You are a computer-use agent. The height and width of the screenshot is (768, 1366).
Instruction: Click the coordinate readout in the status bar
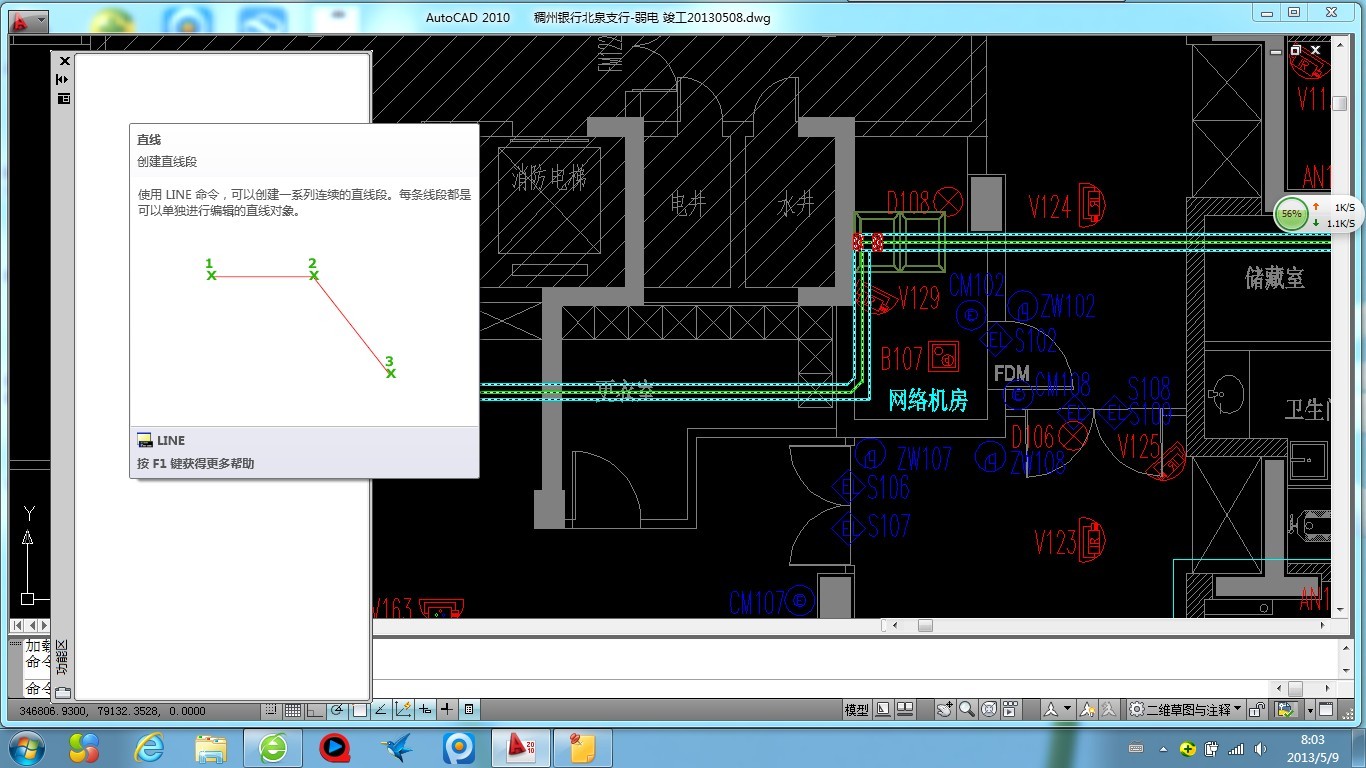tap(112, 711)
